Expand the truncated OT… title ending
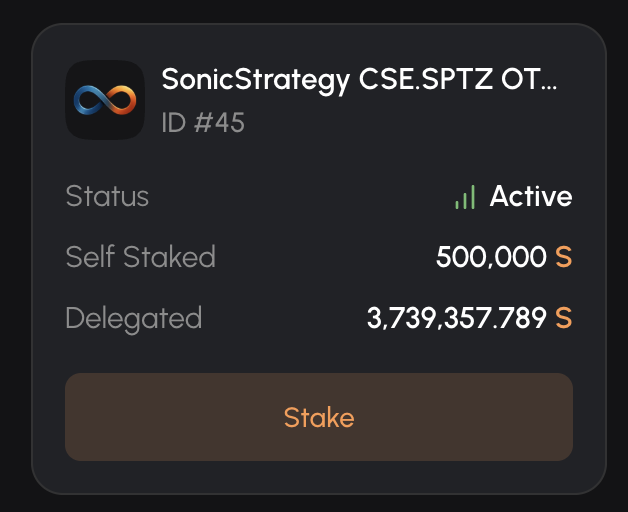The height and width of the screenshot is (512, 628). (x=530, y=80)
